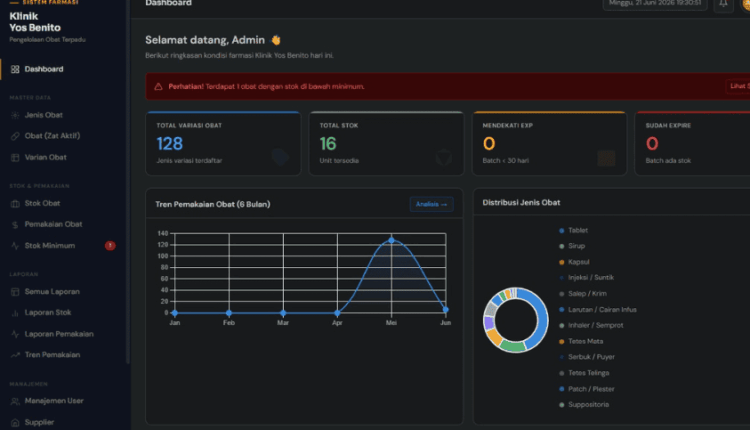Click the red Stok Minimum alert badge
Image resolution: width=750 pixels, height=430 pixels.
(110, 246)
